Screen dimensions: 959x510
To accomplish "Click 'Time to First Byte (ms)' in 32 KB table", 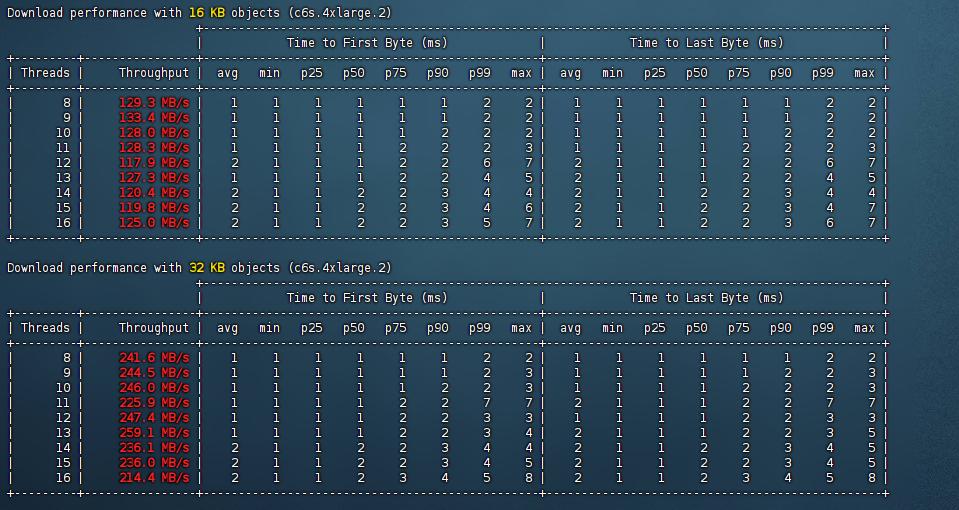I will (x=367, y=298).
